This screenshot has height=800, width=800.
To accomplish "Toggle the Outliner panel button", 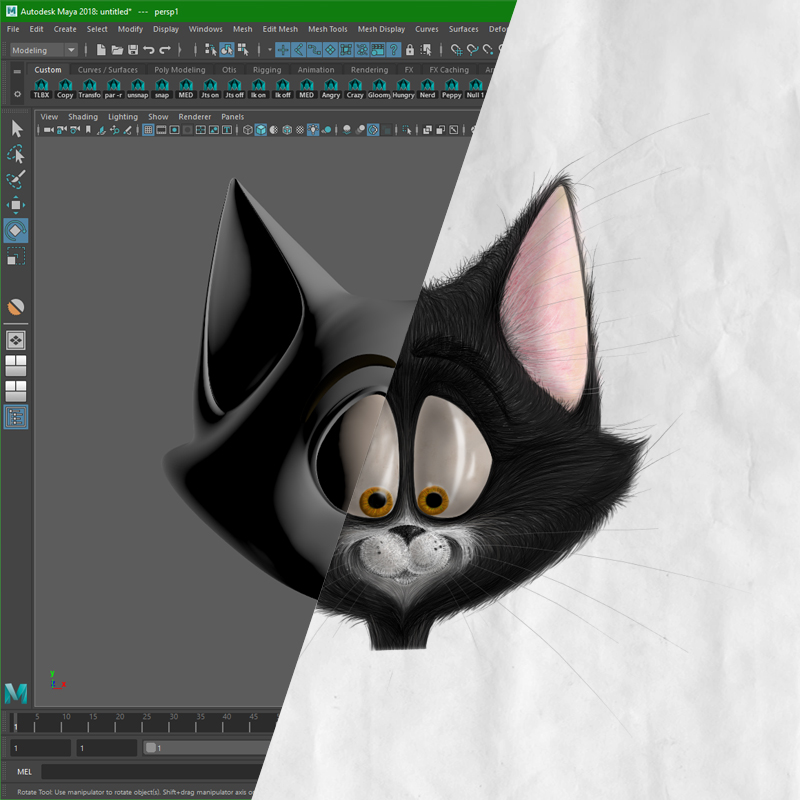I will 16,417.
